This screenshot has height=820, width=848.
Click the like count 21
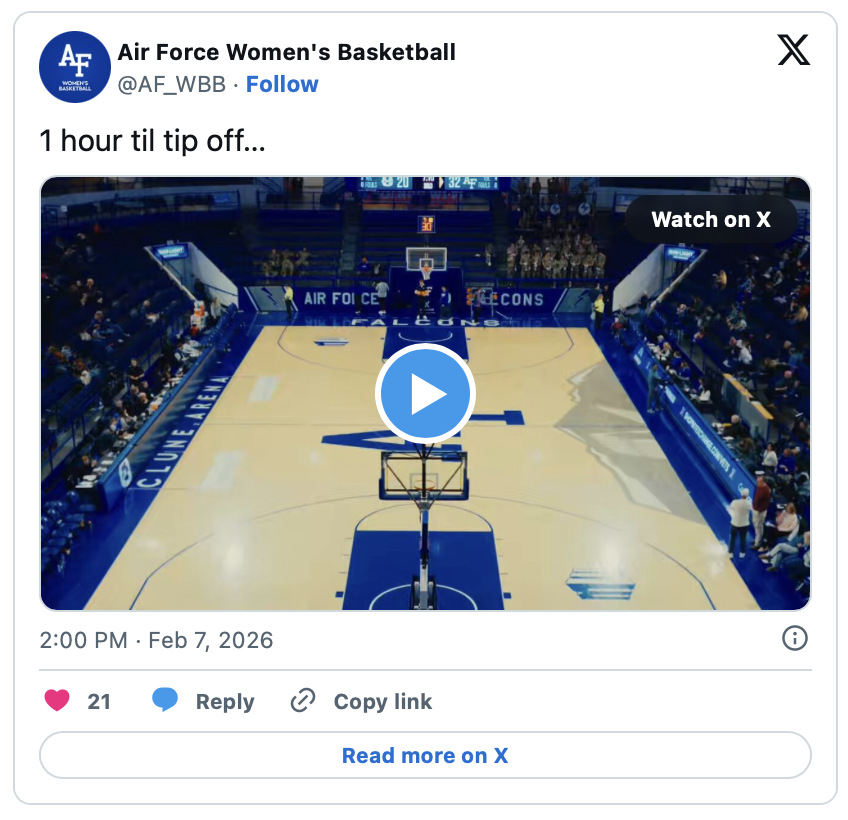coord(99,702)
